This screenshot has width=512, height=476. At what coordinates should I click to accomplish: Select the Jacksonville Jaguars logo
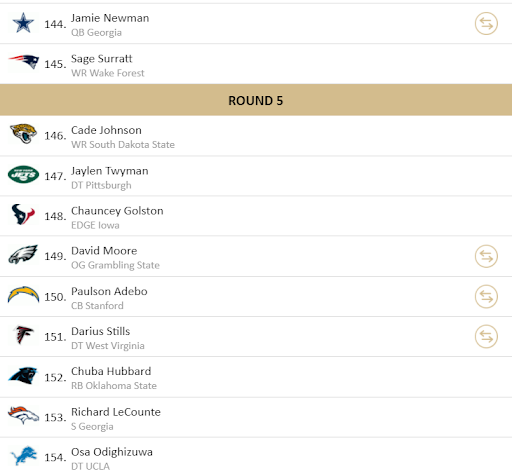[23, 134]
